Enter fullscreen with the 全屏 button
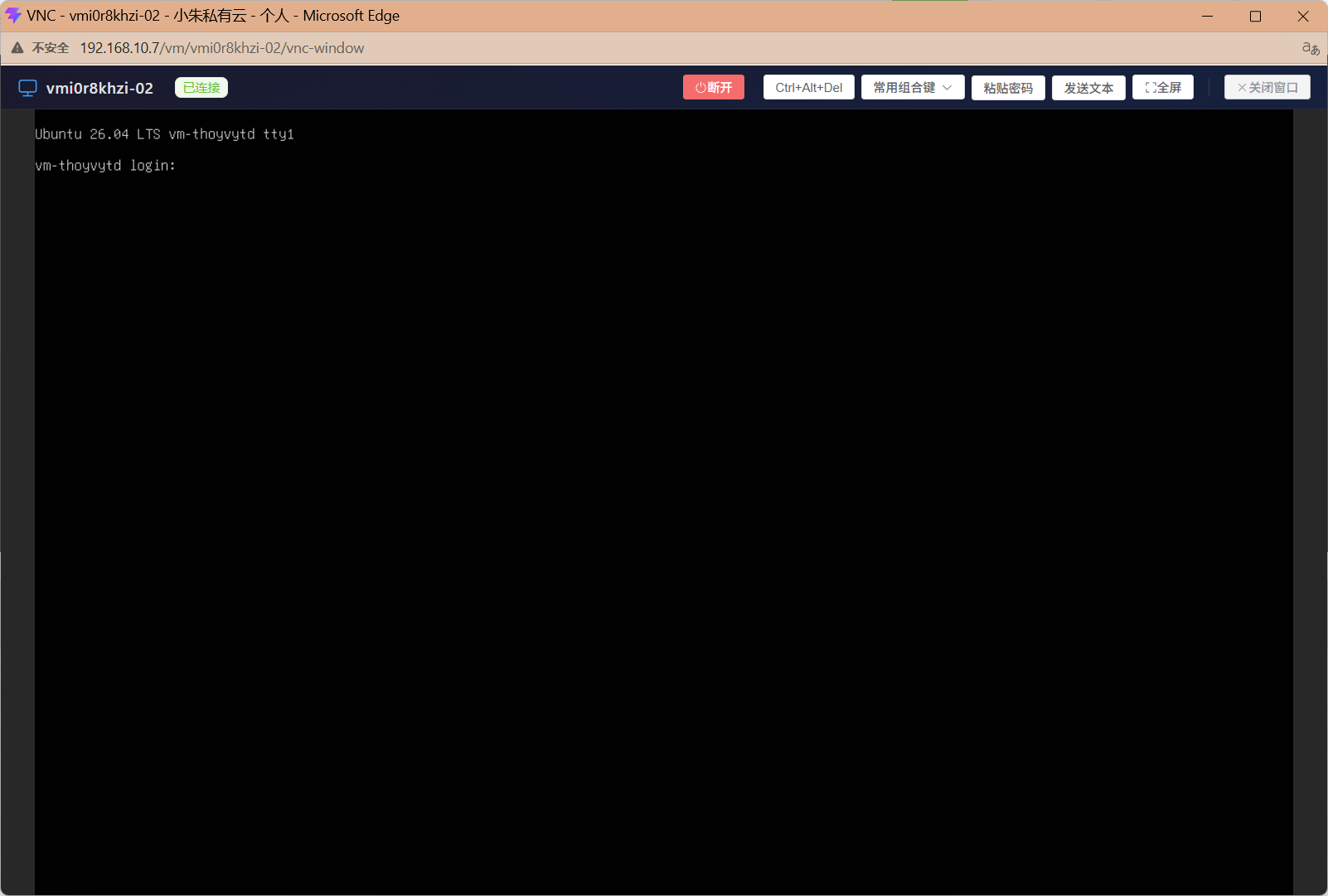This screenshot has width=1328, height=896. click(1163, 87)
